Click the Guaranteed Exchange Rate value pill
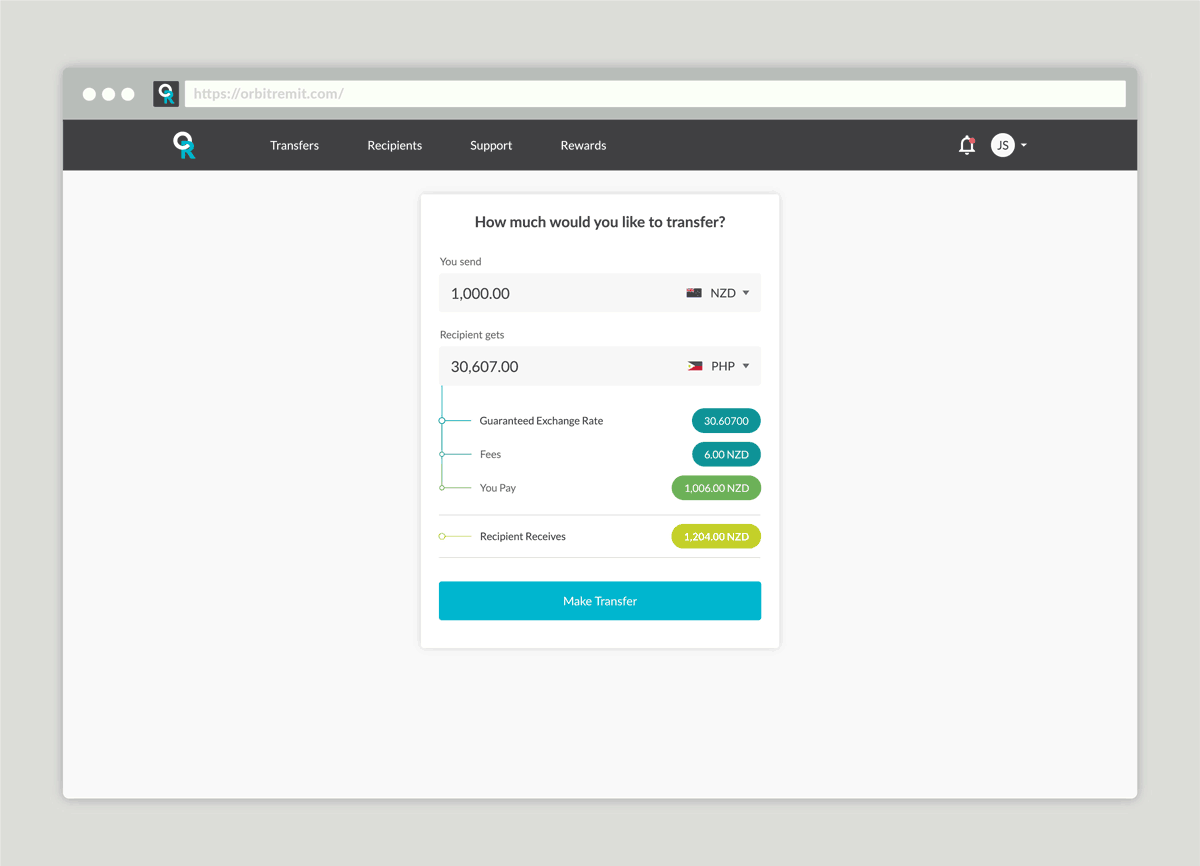Viewport: 1200px width, 866px height. tap(726, 420)
